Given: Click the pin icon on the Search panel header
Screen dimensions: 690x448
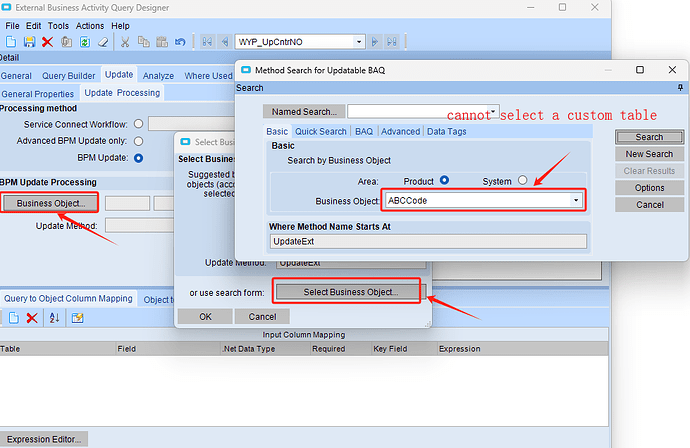Looking at the screenshot, I should click(680, 88).
